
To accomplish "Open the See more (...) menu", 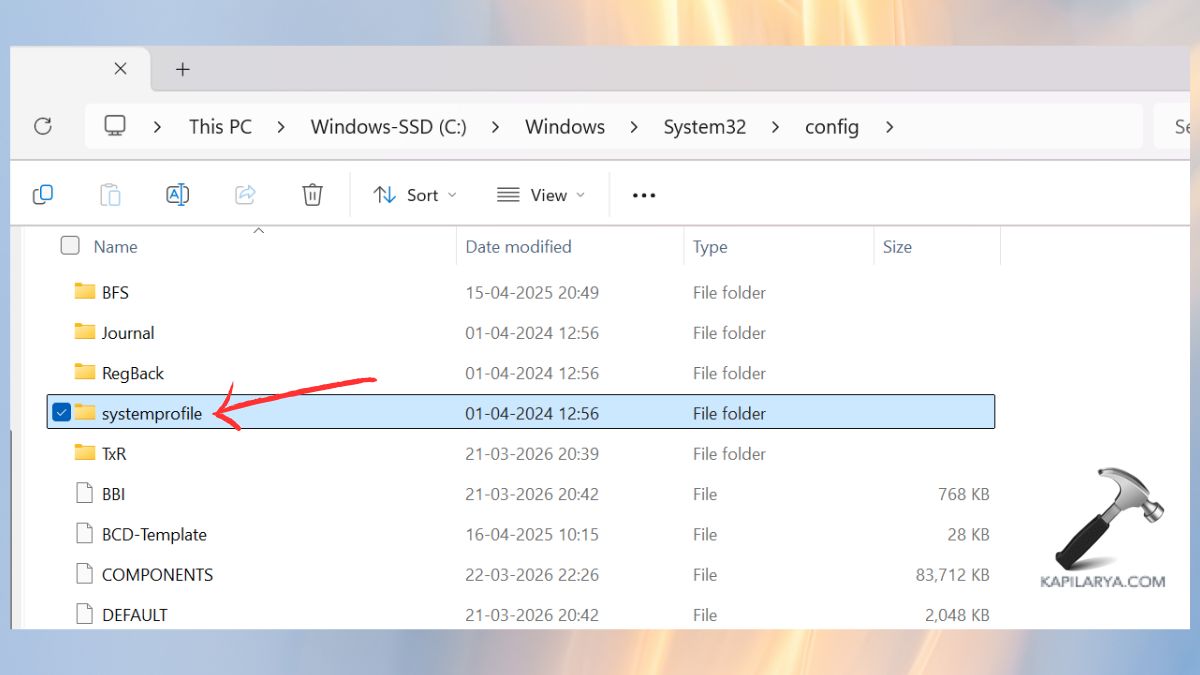I will pyautogui.click(x=643, y=194).
